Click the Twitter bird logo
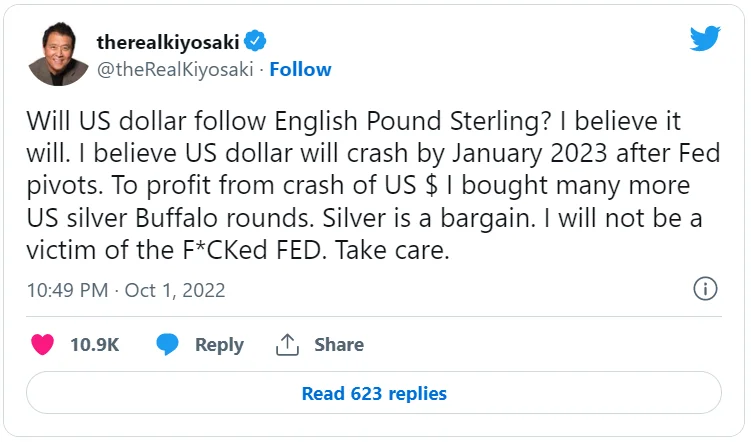Image resolution: width=751 pixels, height=442 pixels. pyautogui.click(x=704, y=40)
